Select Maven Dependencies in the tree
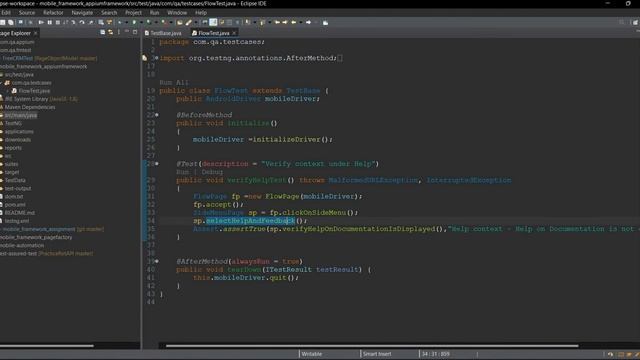 pos(30,107)
